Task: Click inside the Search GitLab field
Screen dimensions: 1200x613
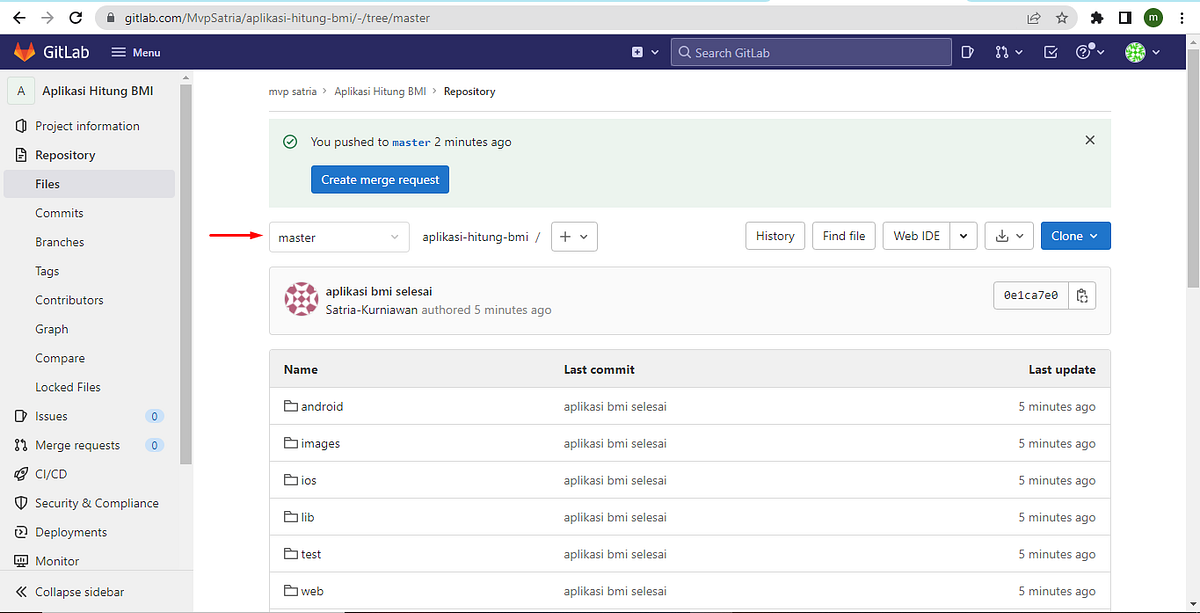Action: (810, 51)
